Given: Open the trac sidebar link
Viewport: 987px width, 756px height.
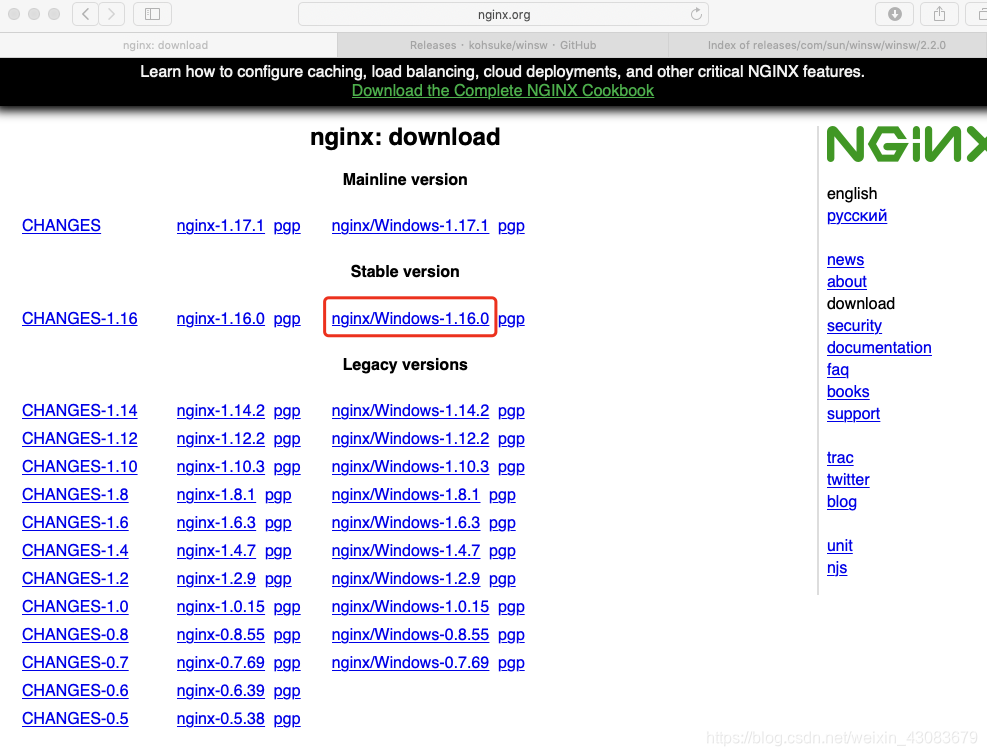Looking at the screenshot, I should [x=840, y=458].
